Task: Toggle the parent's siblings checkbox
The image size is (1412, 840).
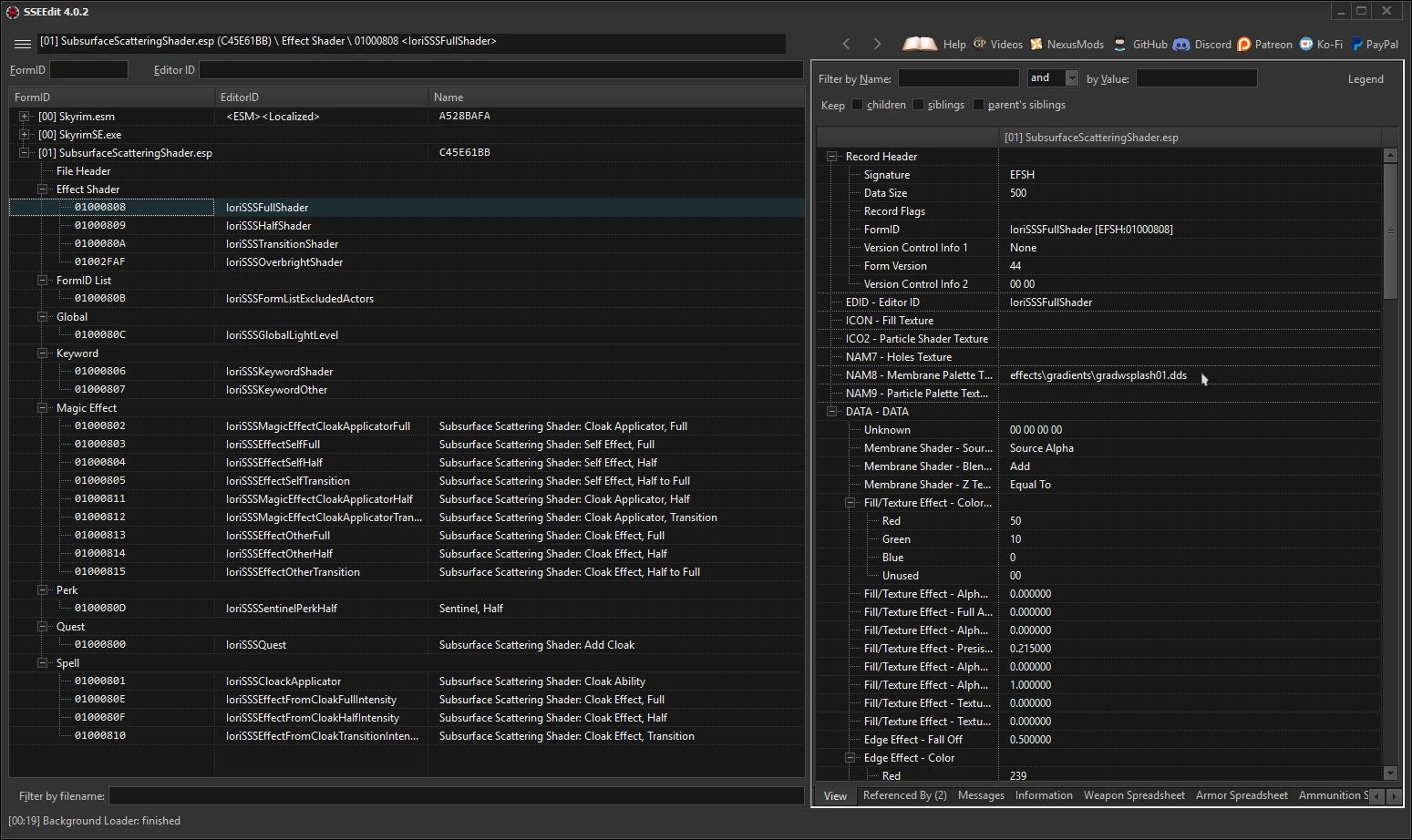Action: coord(978,105)
